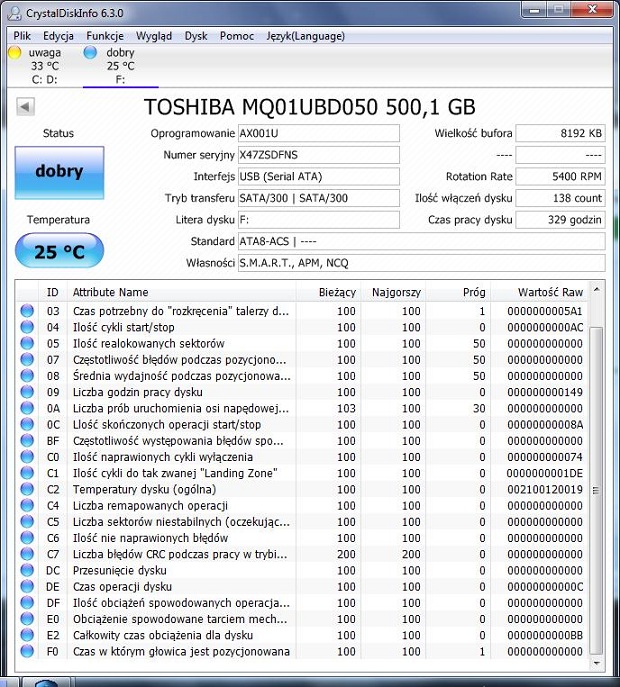Click the 25 °C temperature button
This screenshot has height=687, width=620.
(x=59, y=251)
